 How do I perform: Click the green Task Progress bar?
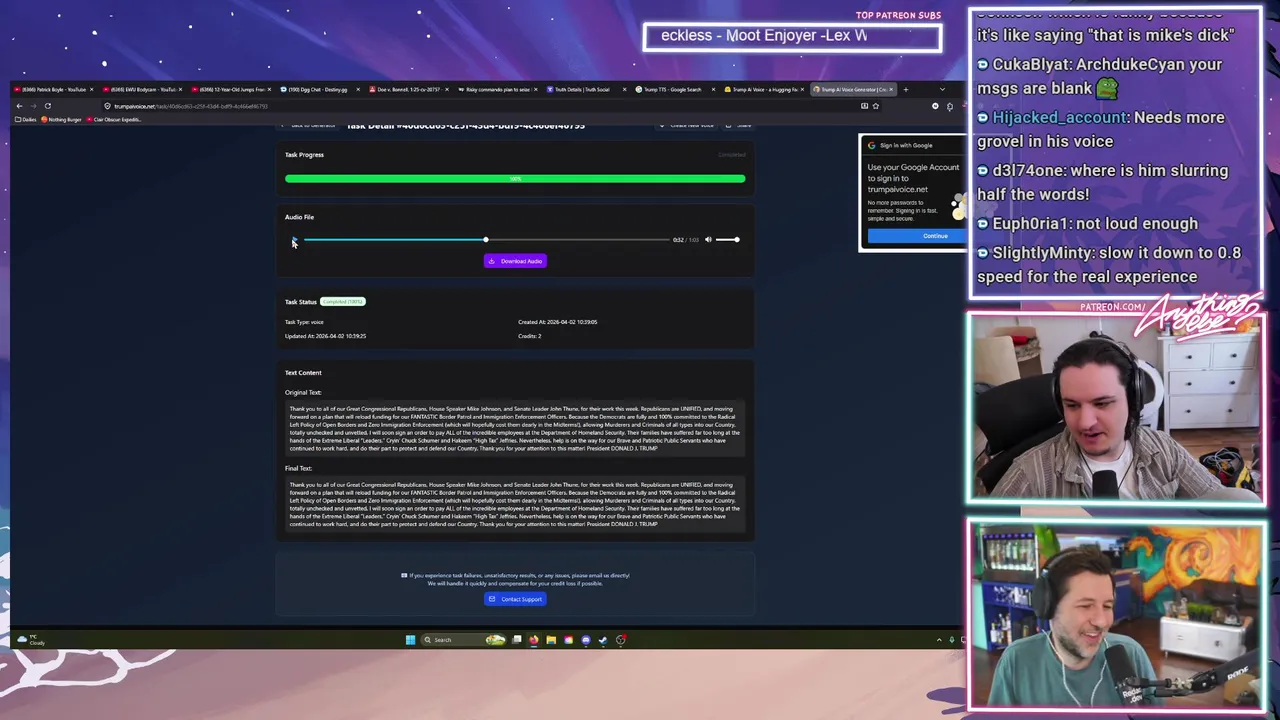point(515,179)
